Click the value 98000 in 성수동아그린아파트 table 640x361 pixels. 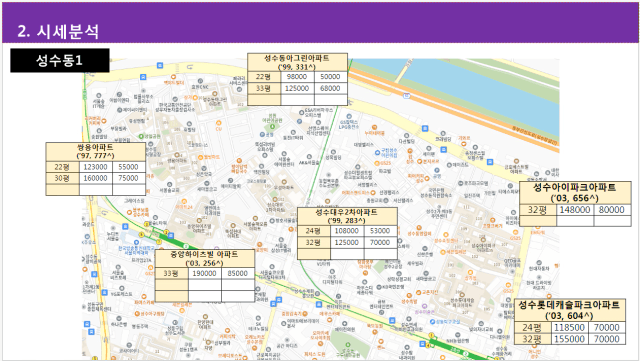[297, 77]
